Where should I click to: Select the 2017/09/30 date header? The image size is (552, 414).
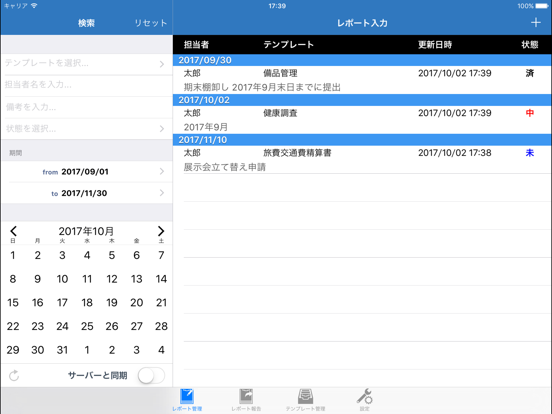(362, 60)
